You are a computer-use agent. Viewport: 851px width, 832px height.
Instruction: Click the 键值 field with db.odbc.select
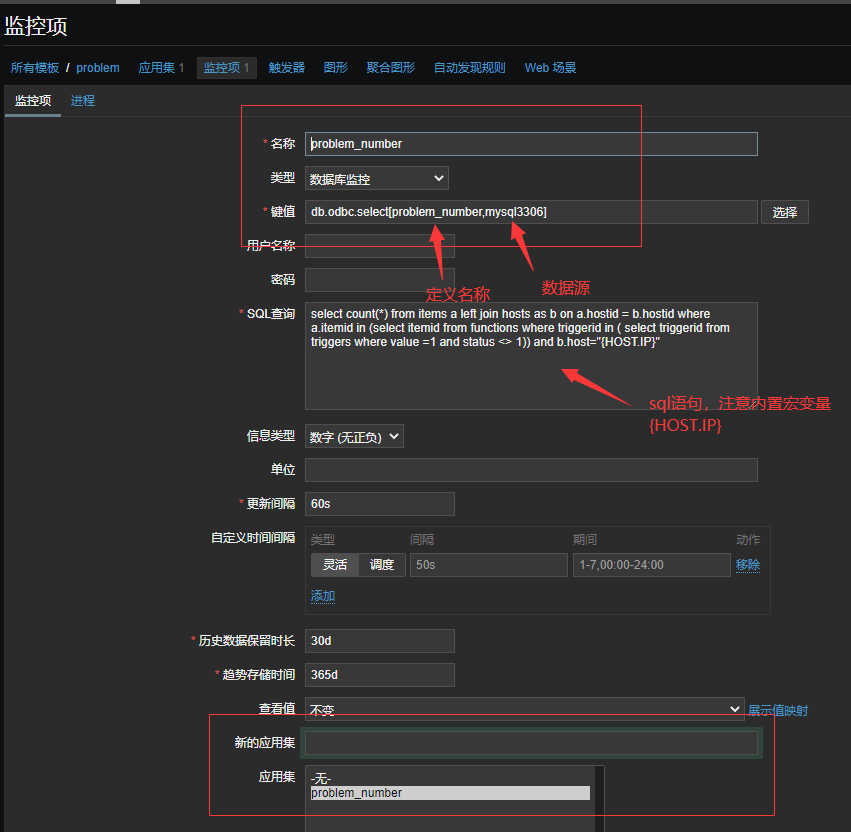click(531, 212)
